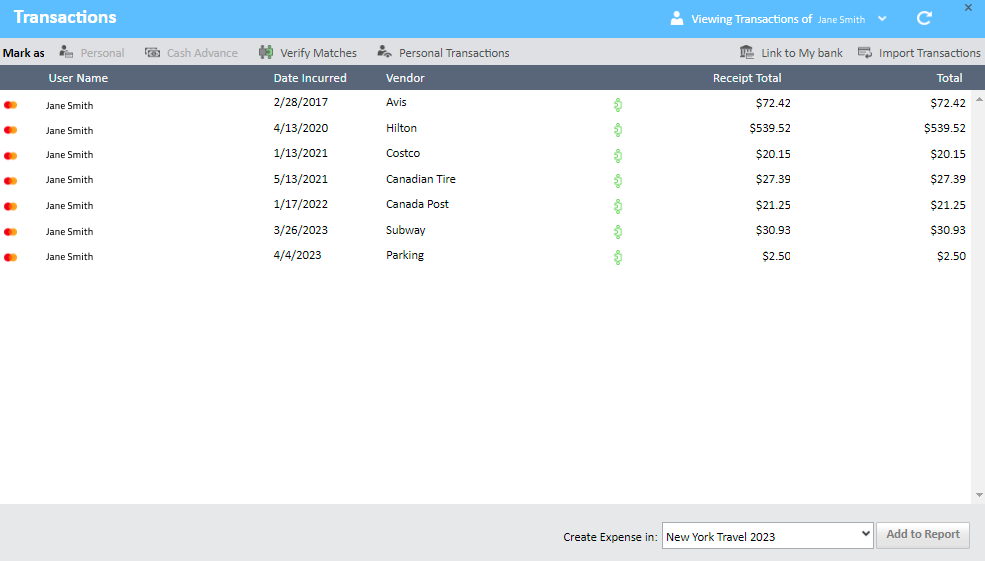The image size is (985, 561).
Task: Click the scrollbar down arrow
Action: click(978, 495)
